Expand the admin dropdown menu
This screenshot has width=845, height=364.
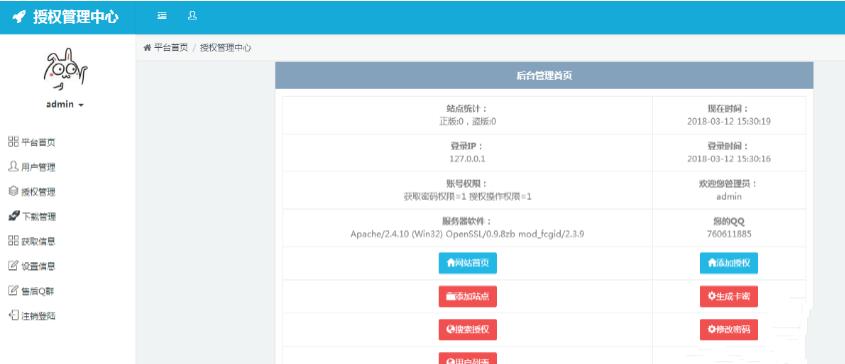[65, 105]
